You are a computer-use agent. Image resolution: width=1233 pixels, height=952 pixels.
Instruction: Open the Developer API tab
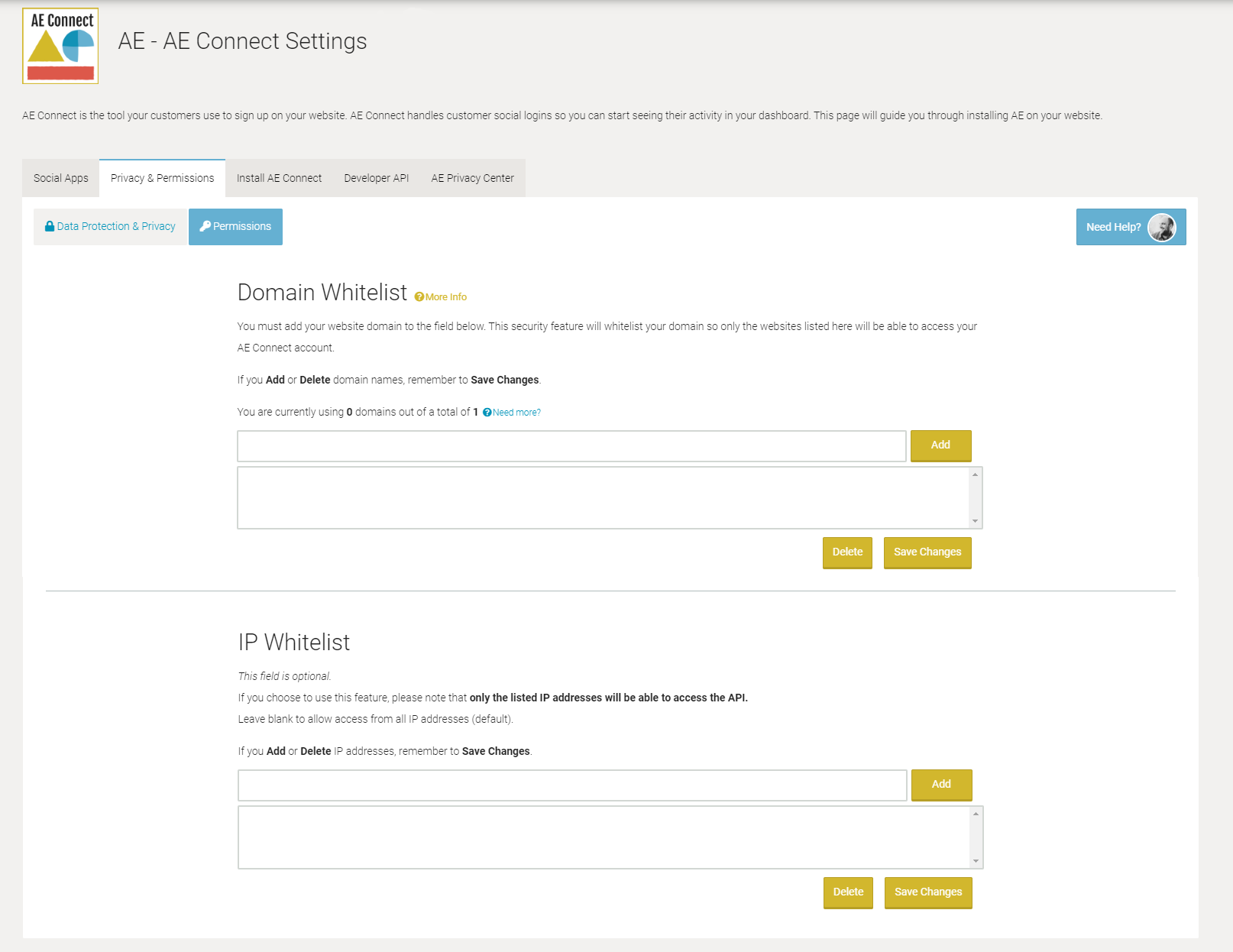(377, 178)
